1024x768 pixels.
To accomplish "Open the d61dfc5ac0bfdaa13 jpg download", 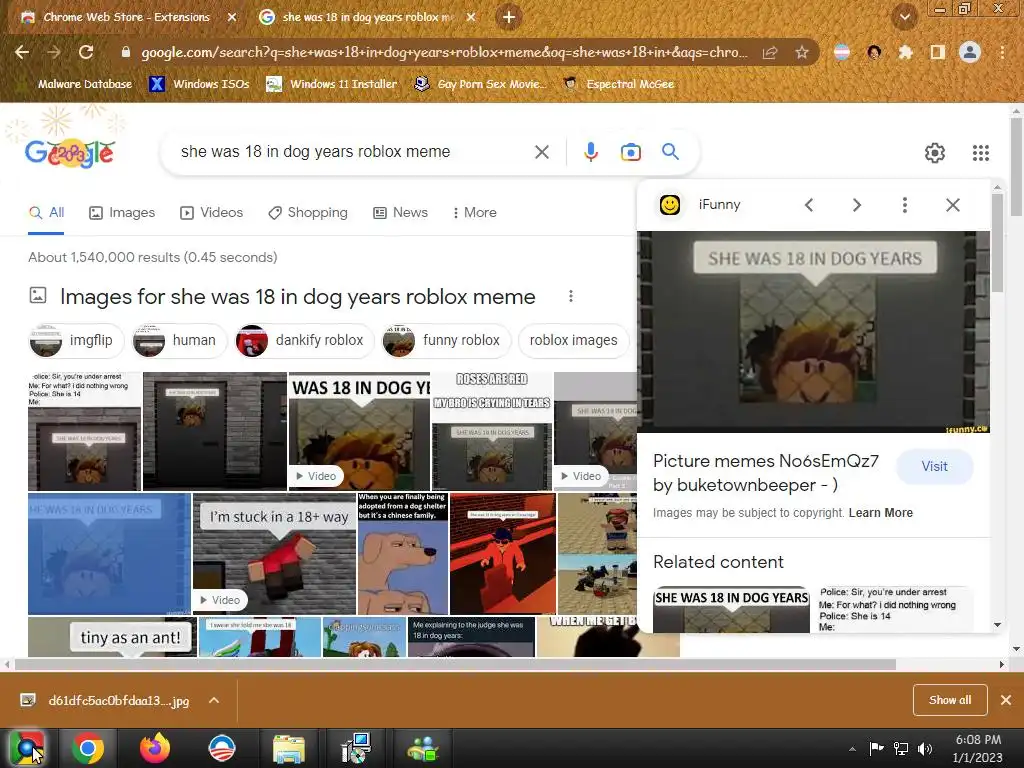I will tap(118, 701).
